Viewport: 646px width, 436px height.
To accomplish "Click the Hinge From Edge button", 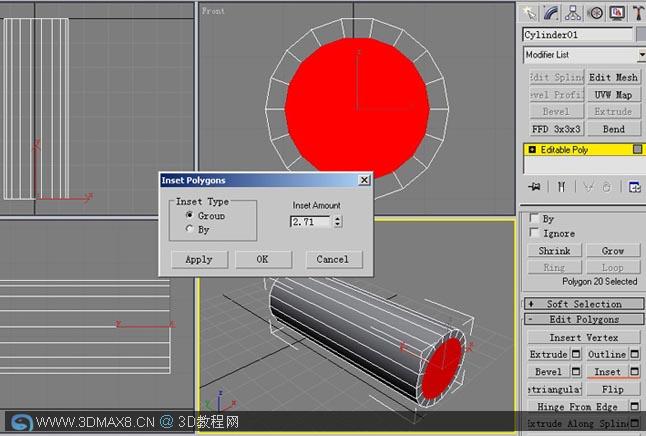I will [x=578, y=407].
